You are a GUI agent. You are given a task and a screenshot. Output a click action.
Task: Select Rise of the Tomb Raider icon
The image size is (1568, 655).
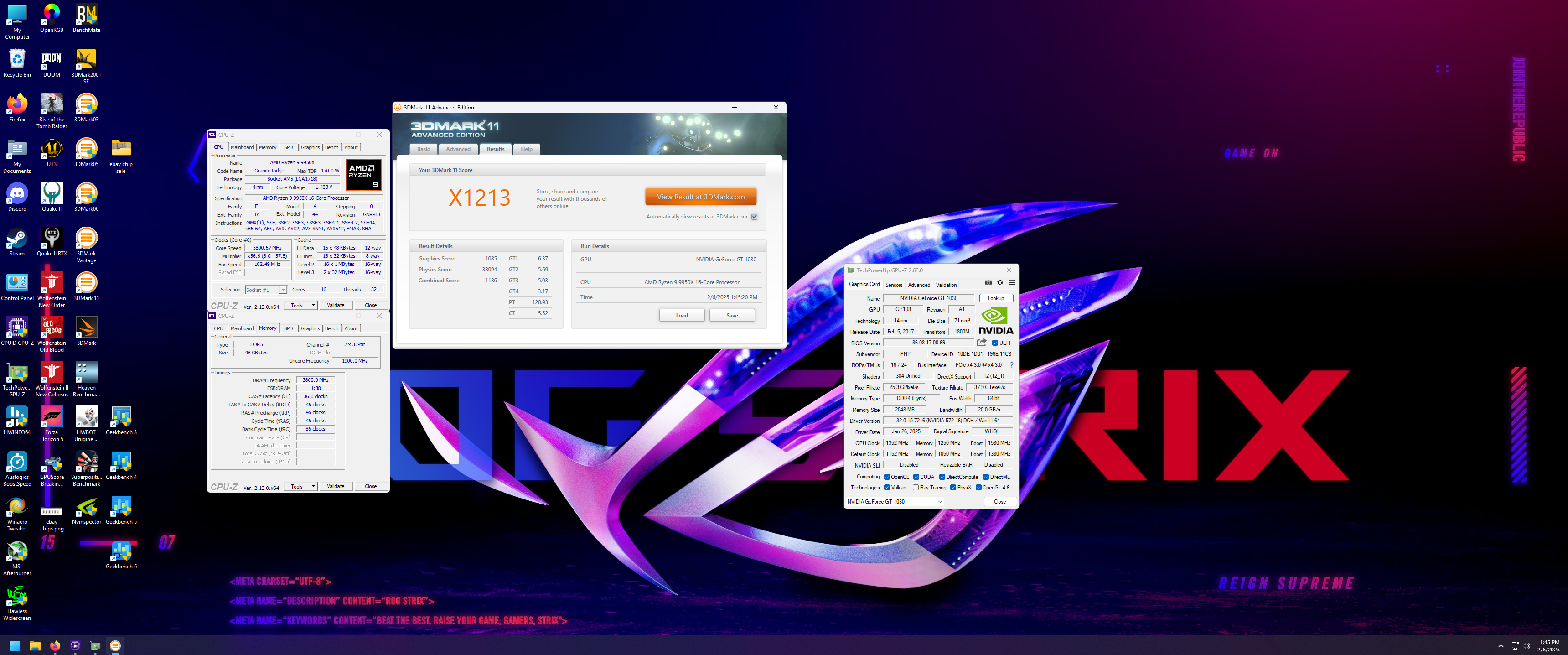(52, 110)
